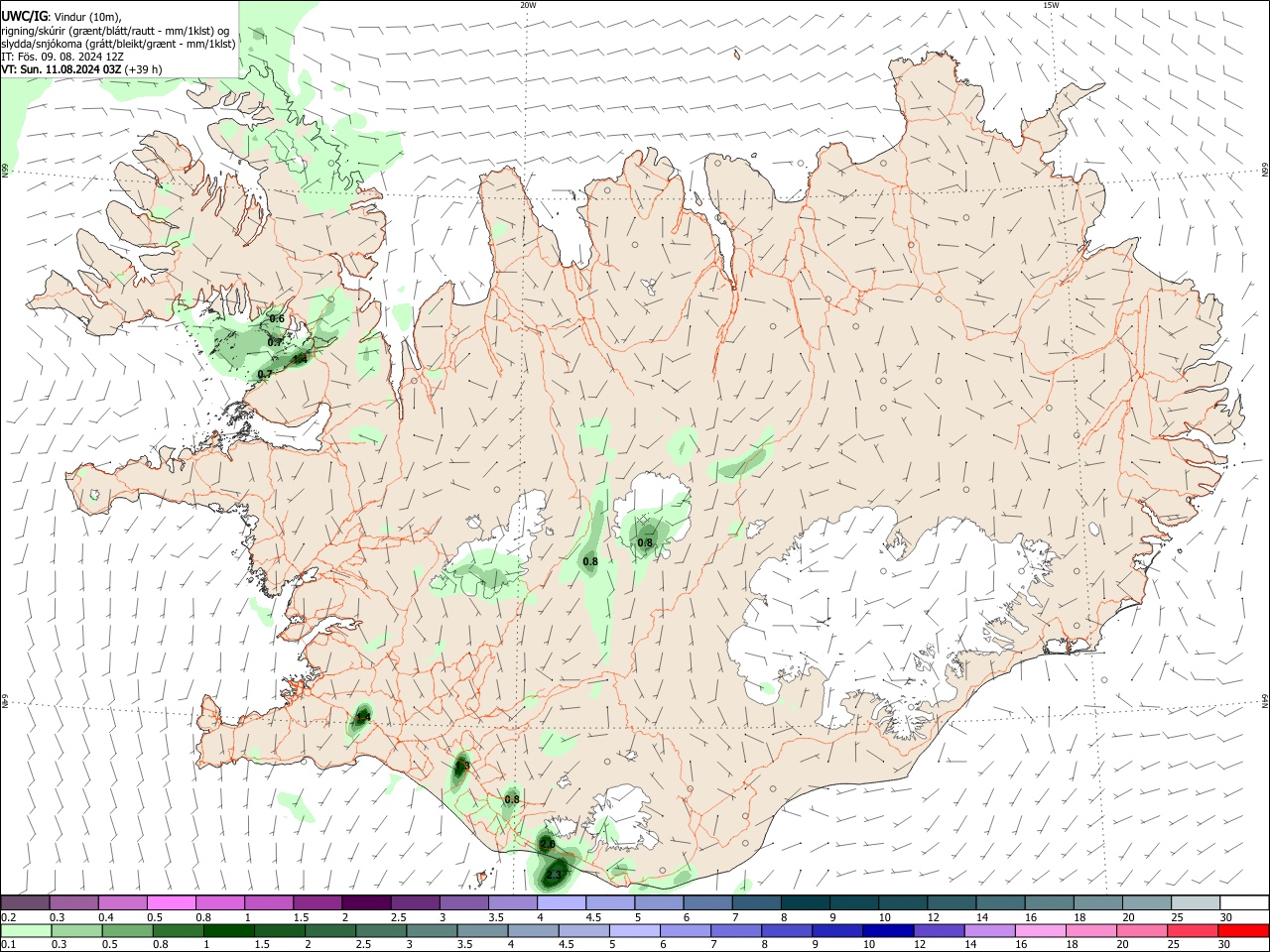Select the 3 grey-green swatch in lower rain legend
The width and height of the screenshot is (1270, 952).
click(x=432, y=931)
